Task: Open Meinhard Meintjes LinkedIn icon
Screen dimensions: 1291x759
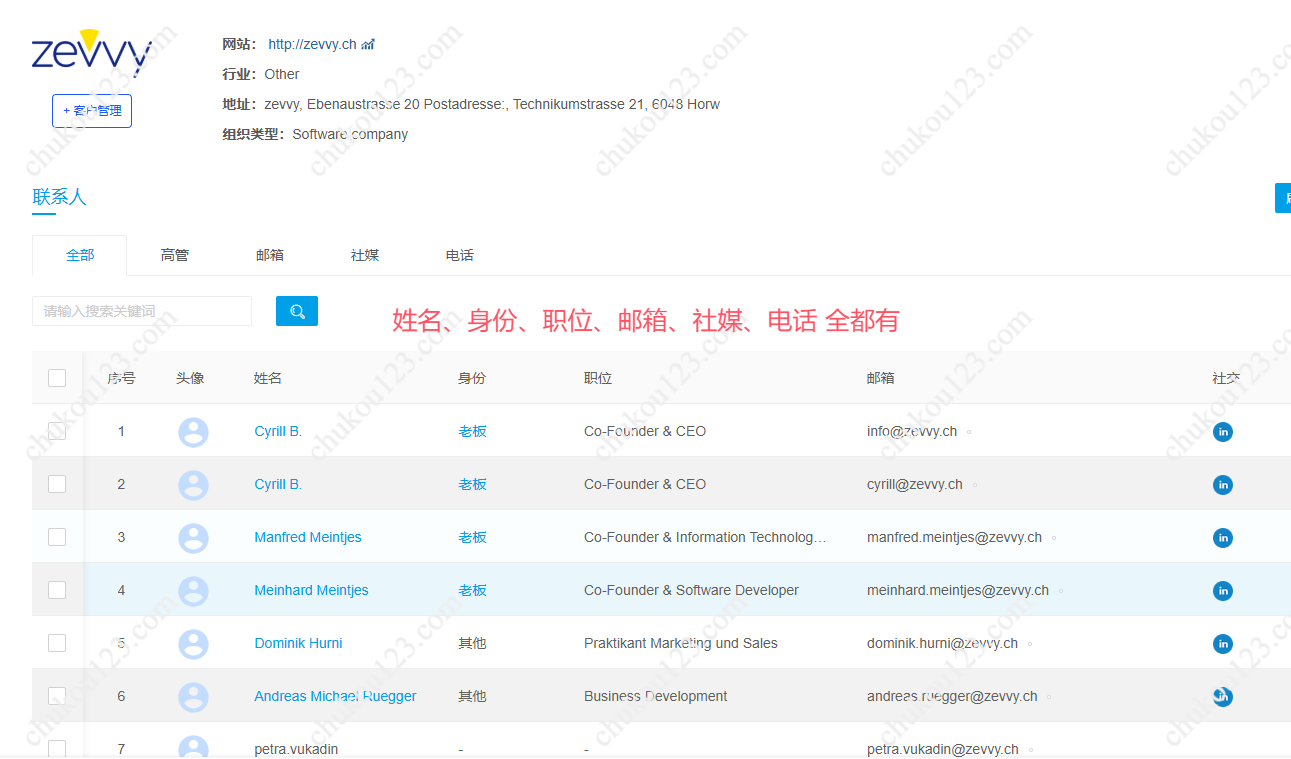Action: pos(1222,591)
